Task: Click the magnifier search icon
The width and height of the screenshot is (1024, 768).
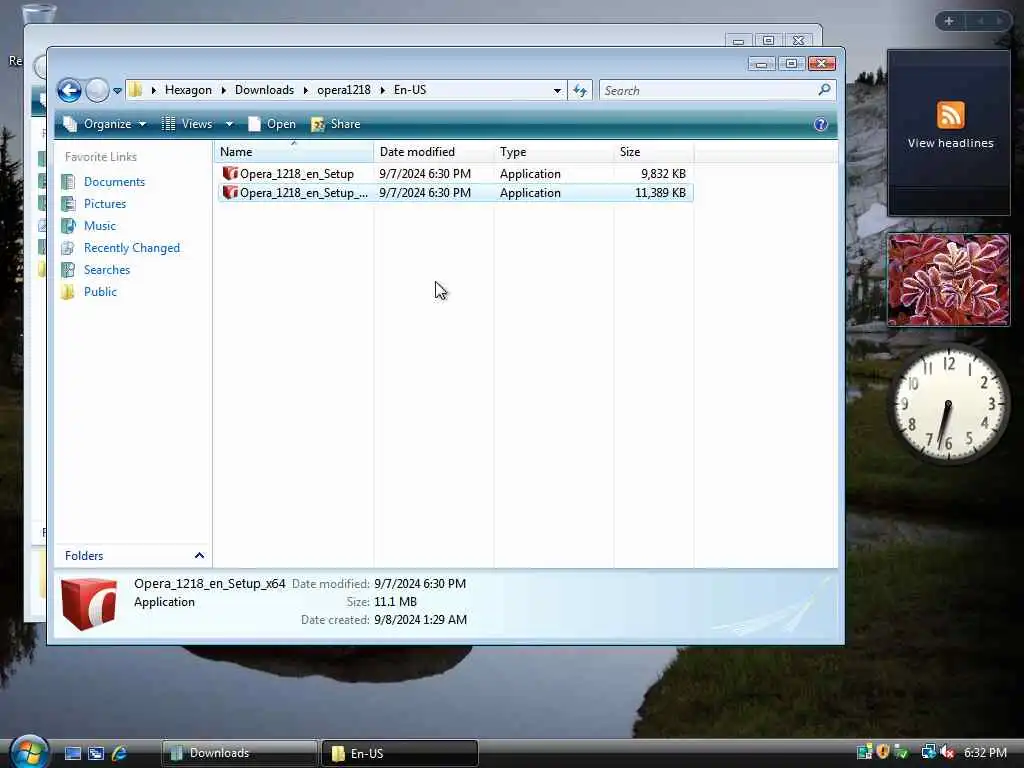Action: click(824, 89)
